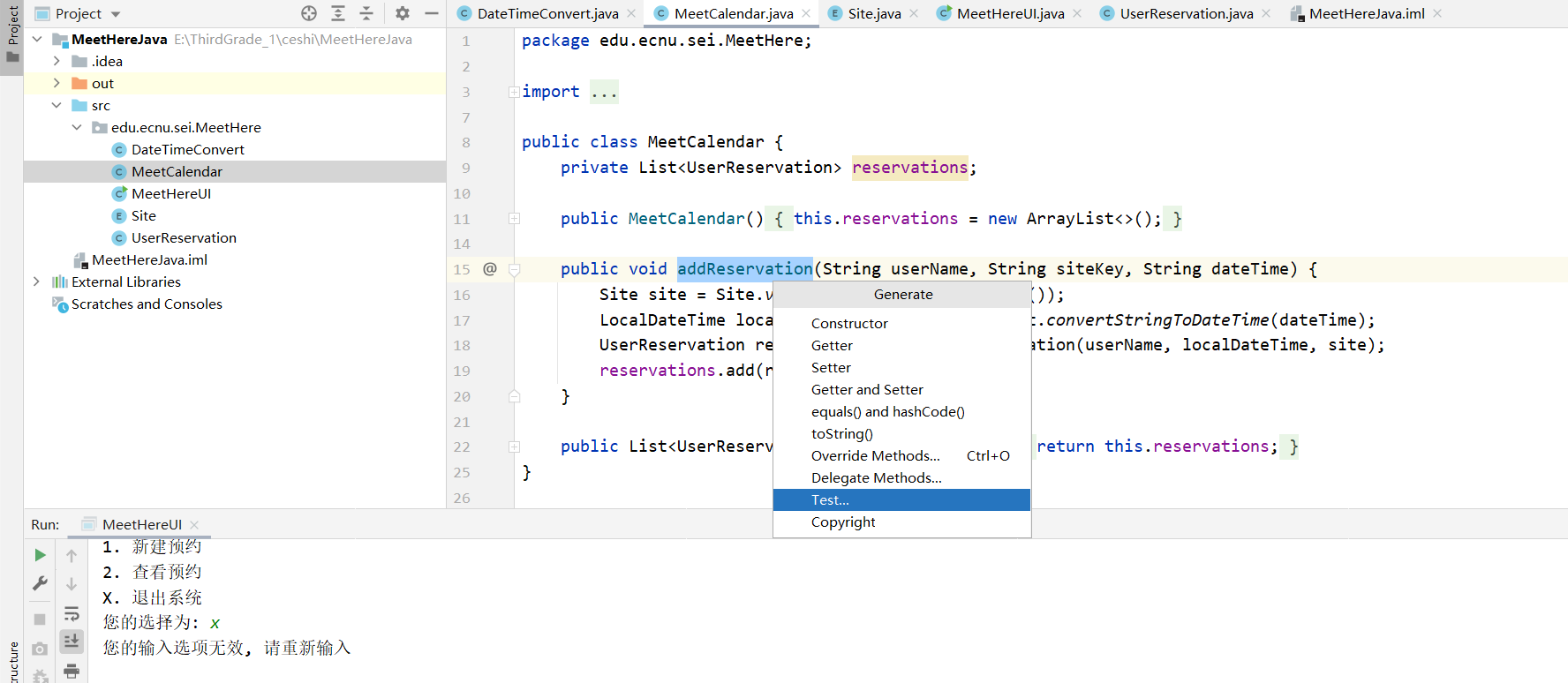Open the Project side tool window button

click(x=11, y=35)
